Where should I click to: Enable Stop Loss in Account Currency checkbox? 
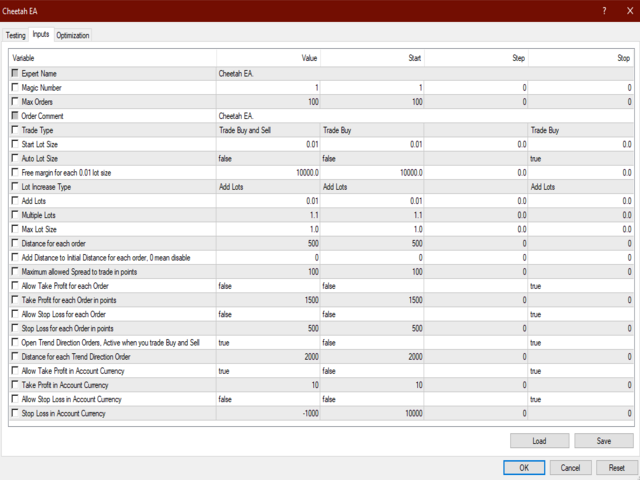tap(15, 413)
